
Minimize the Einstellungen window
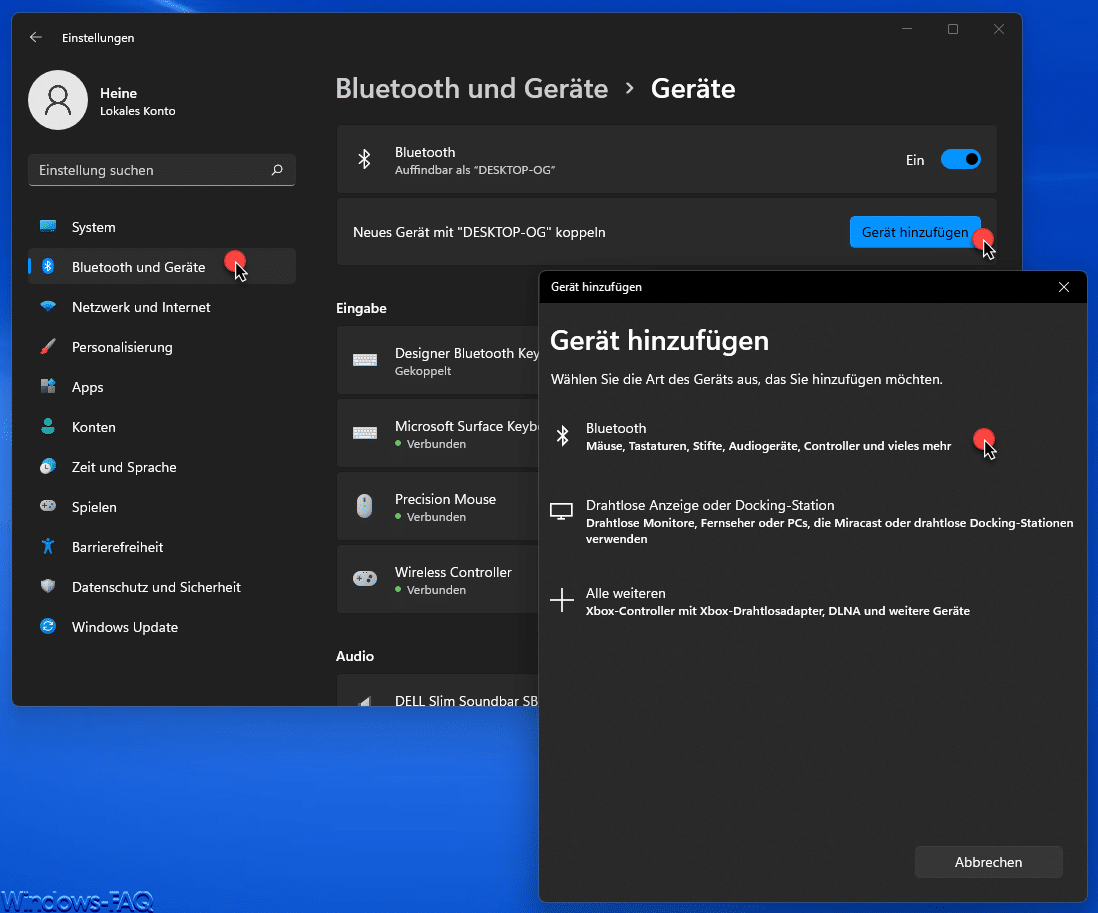907,29
